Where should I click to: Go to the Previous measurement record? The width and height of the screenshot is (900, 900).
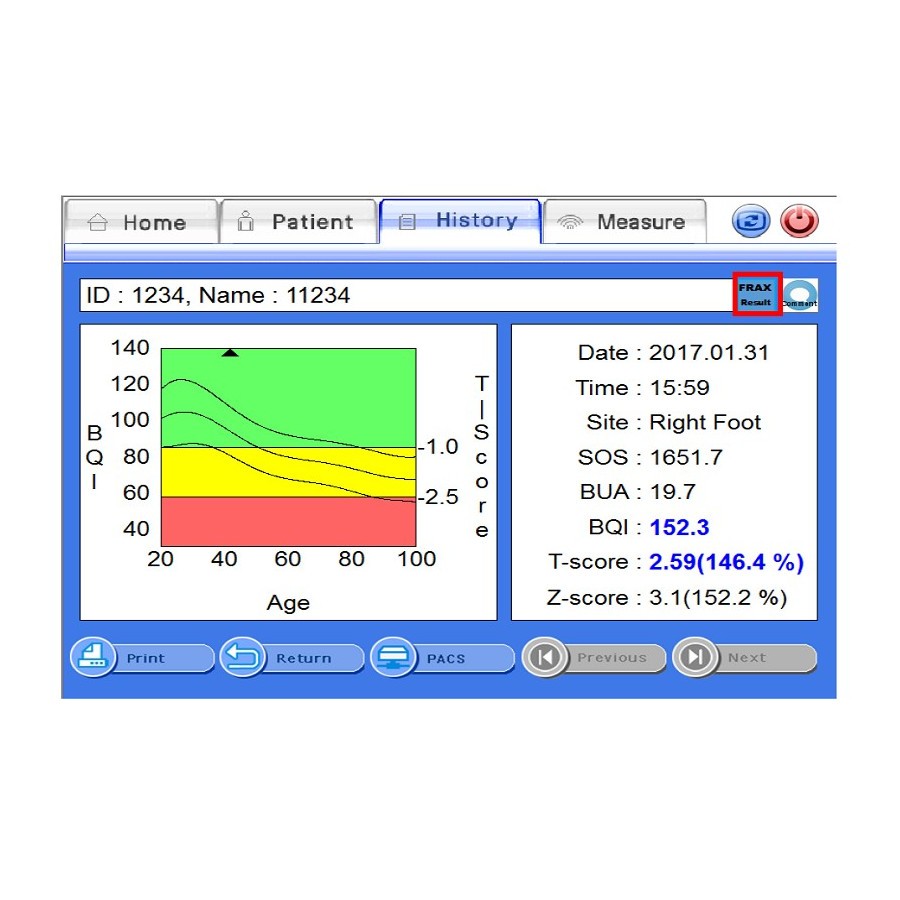[594, 658]
